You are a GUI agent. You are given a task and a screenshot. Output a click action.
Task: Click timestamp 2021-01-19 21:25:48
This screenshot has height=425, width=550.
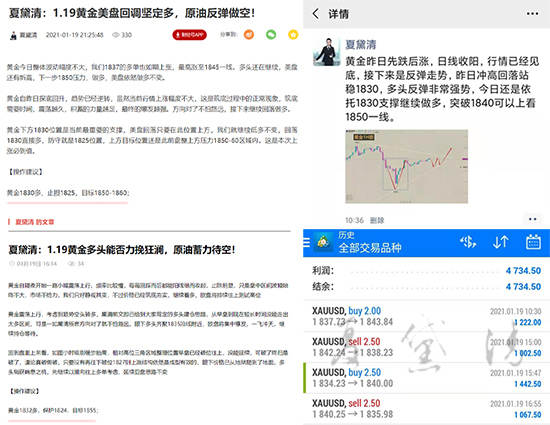(74, 35)
